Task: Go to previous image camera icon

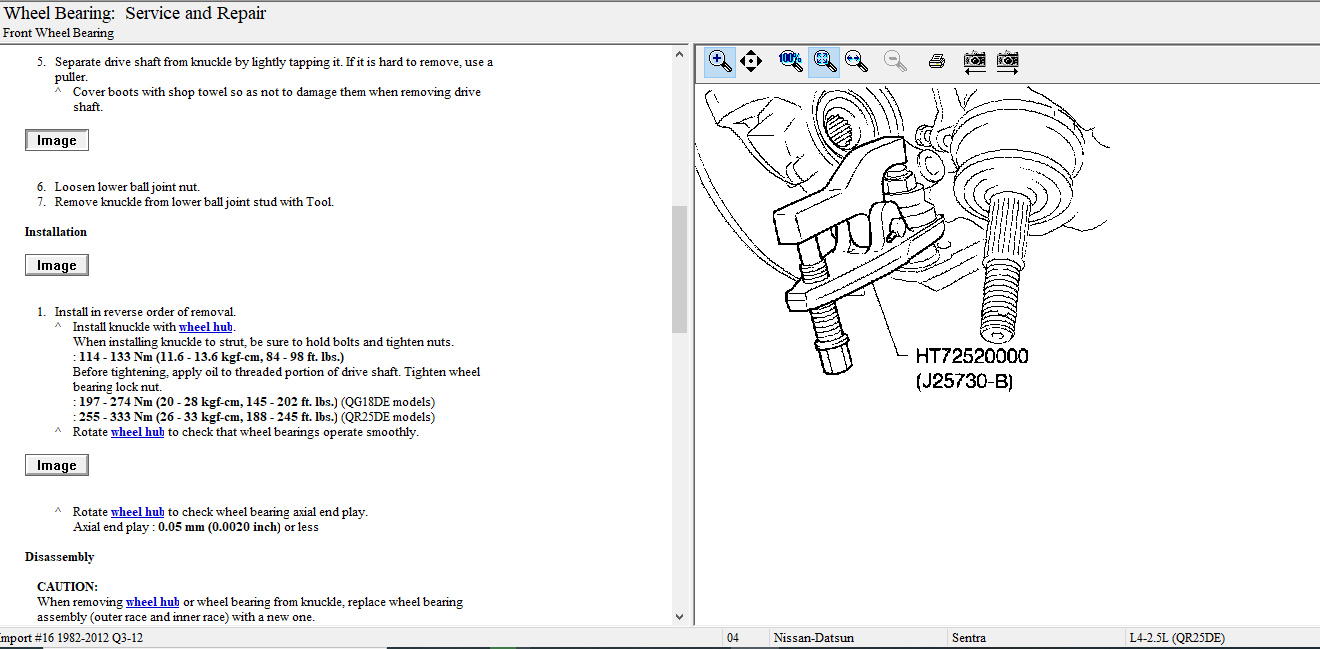Action: coord(975,61)
